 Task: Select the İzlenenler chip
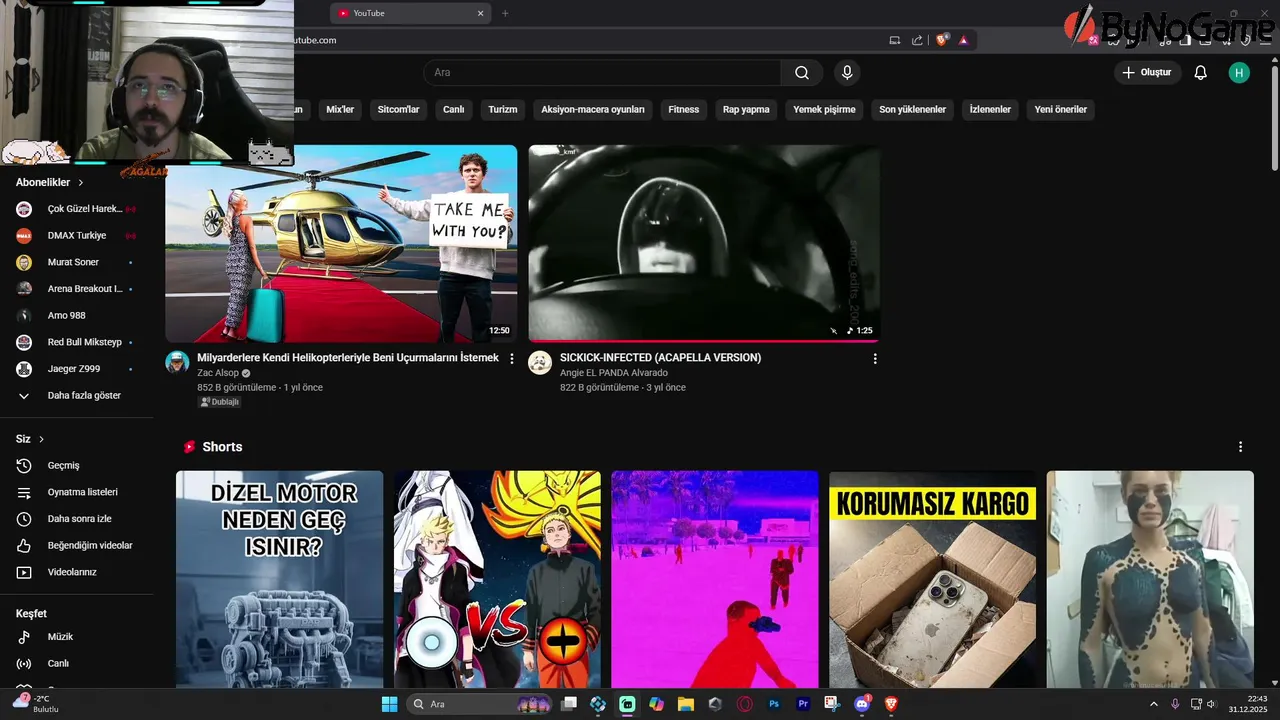990,110
